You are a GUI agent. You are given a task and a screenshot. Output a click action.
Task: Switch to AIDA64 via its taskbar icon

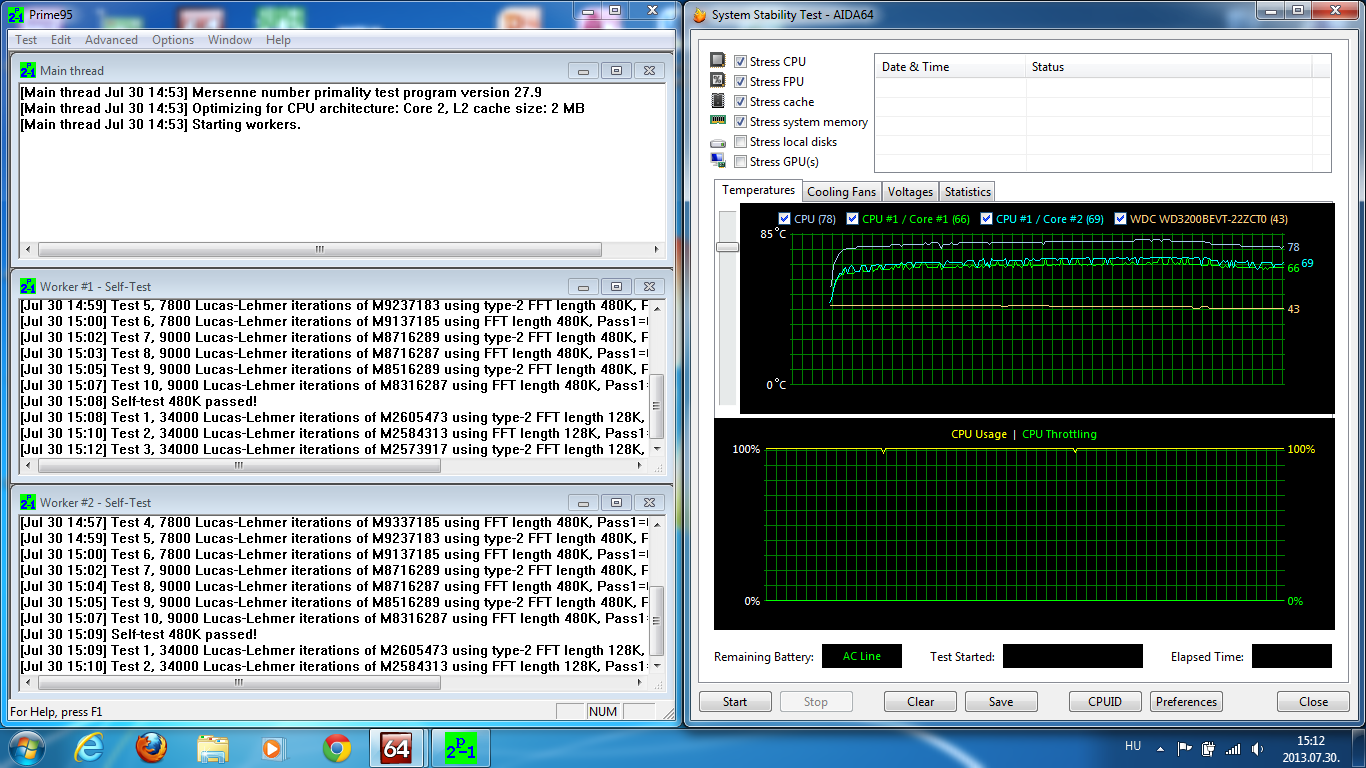coord(398,748)
